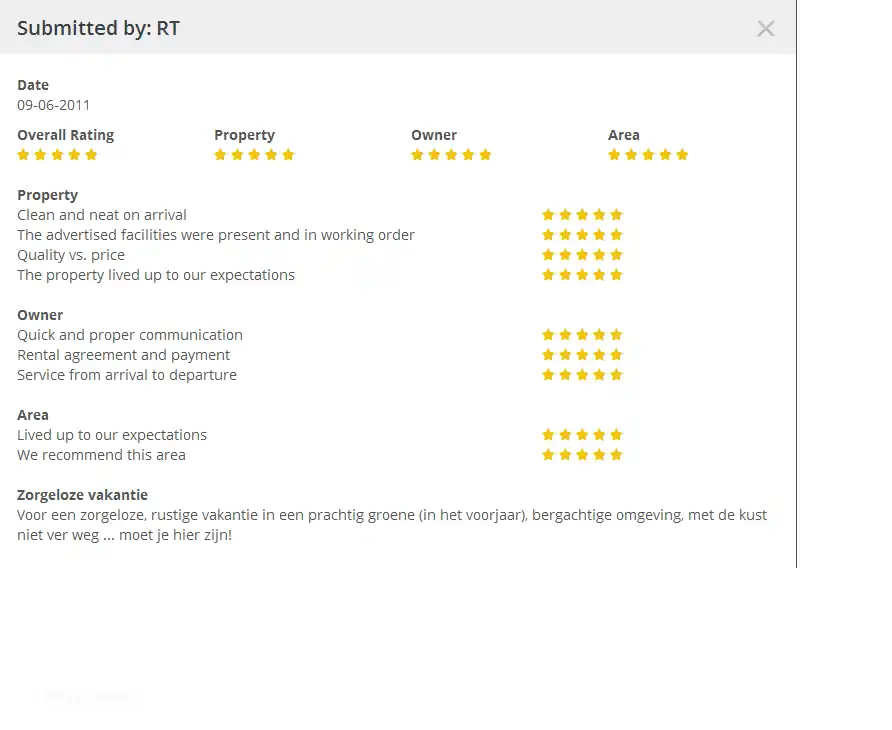Click stars beside Clean and neat on arrival
892x730 pixels.
click(x=582, y=215)
